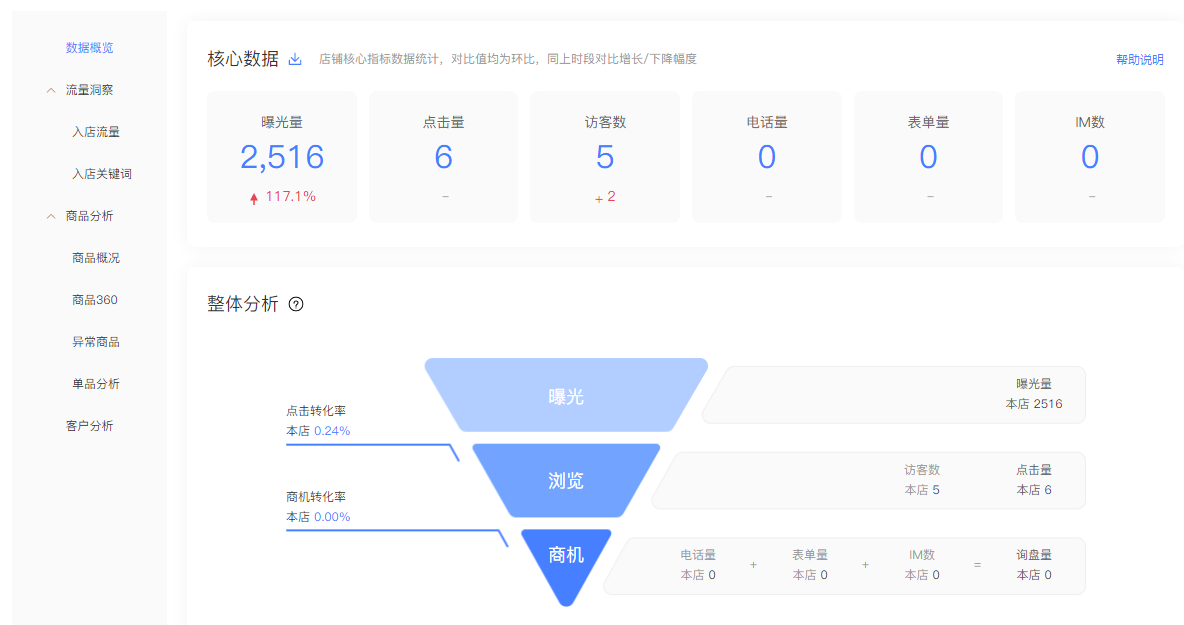Open the 入店关键词 page
Screen dimensions: 1184x625
[102, 173]
